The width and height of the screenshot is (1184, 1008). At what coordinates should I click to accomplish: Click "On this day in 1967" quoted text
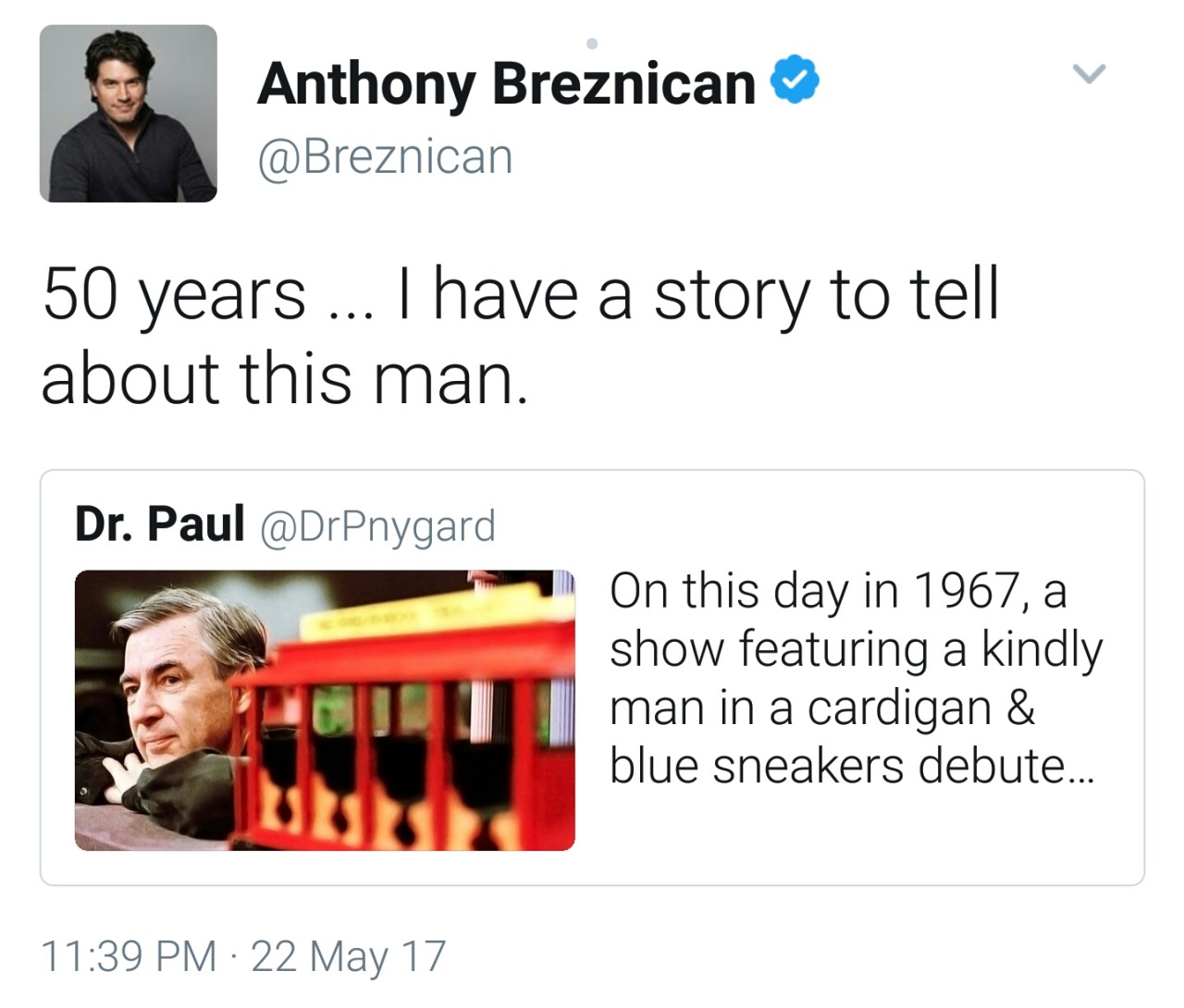[837, 590]
